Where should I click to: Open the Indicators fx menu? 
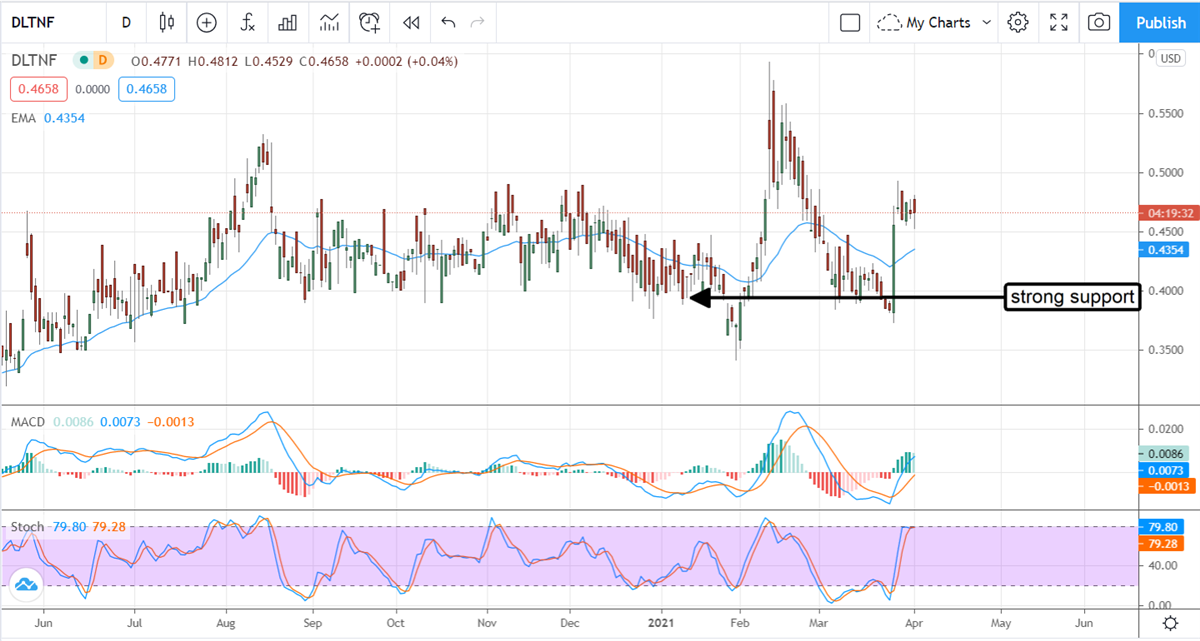click(x=247, y=22)
